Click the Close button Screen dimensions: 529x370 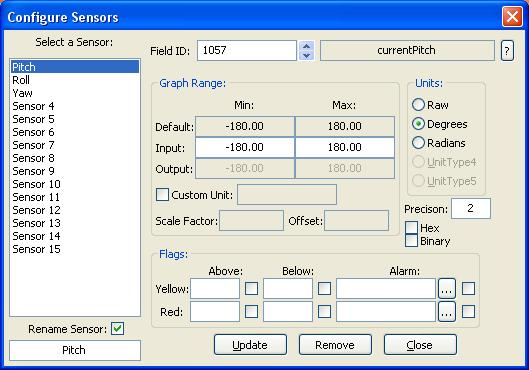[x=420, y=345]
